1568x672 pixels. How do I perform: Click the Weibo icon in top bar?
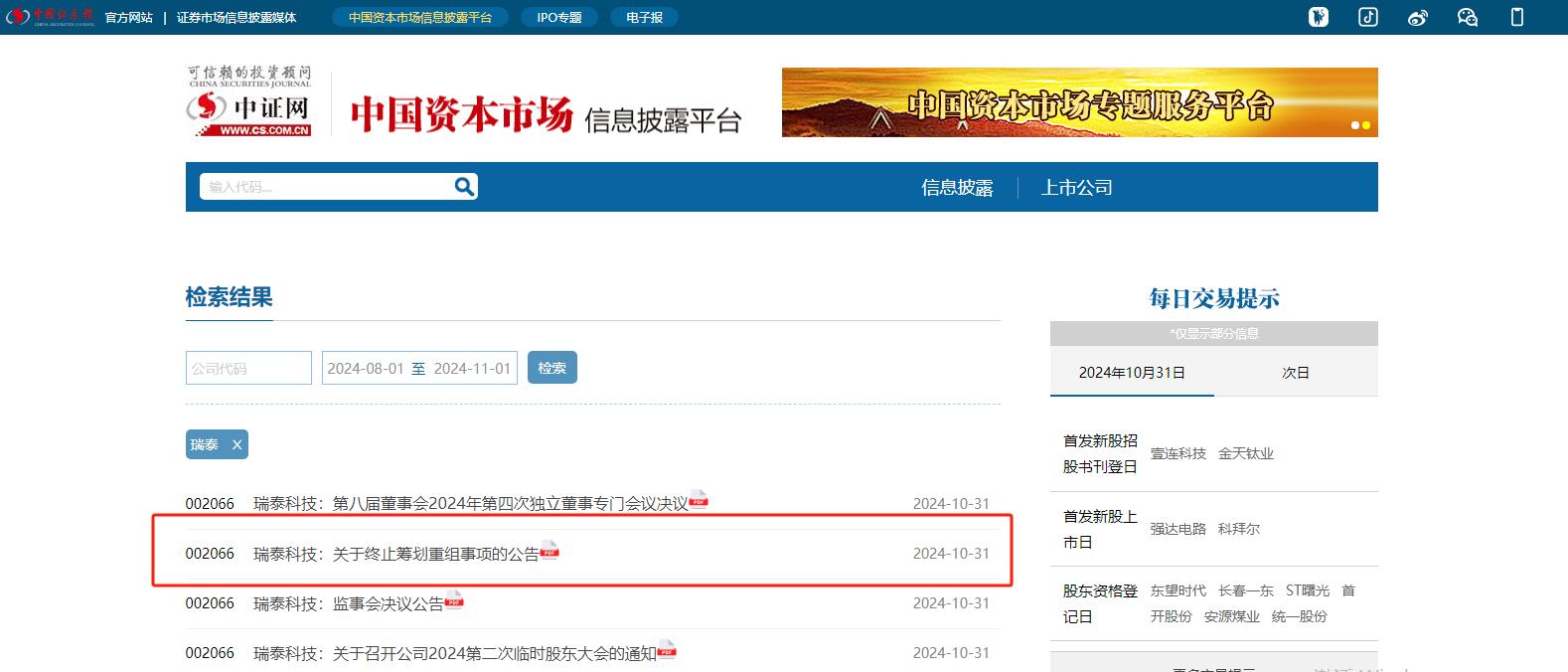tap(1418, 17)
